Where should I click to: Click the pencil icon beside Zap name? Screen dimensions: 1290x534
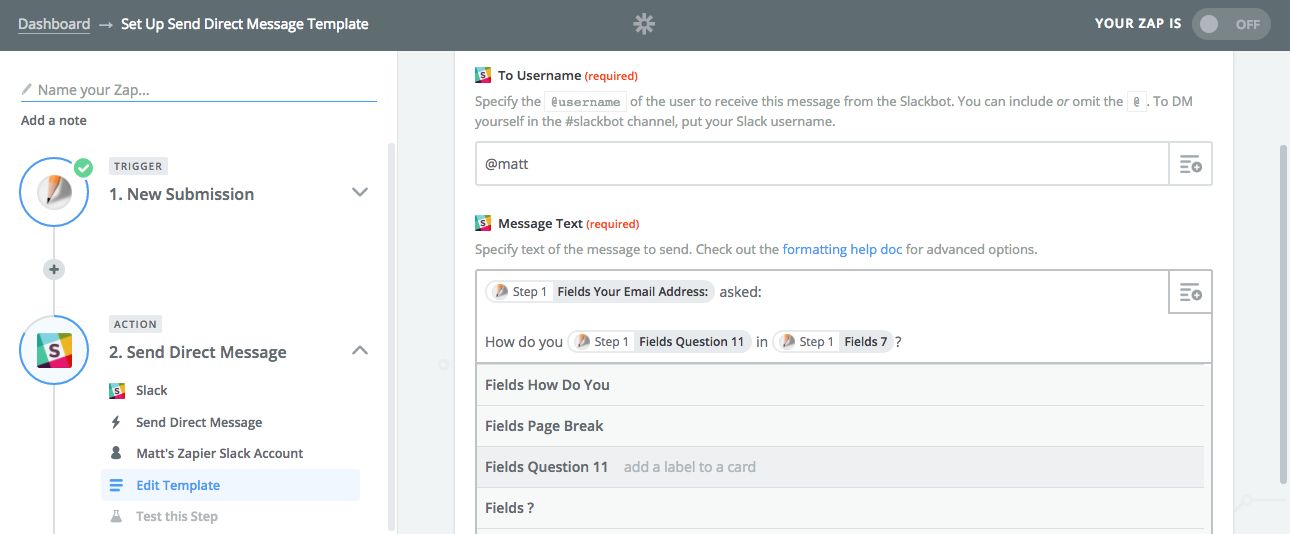[x=27, y=90]
